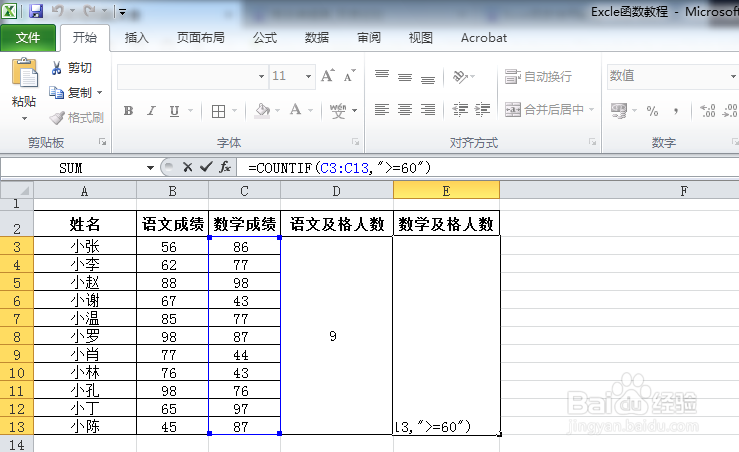Click the Save icon in quick access toolbar
The width and height of the screenshot is (739, 452).
tap(36, 11)
